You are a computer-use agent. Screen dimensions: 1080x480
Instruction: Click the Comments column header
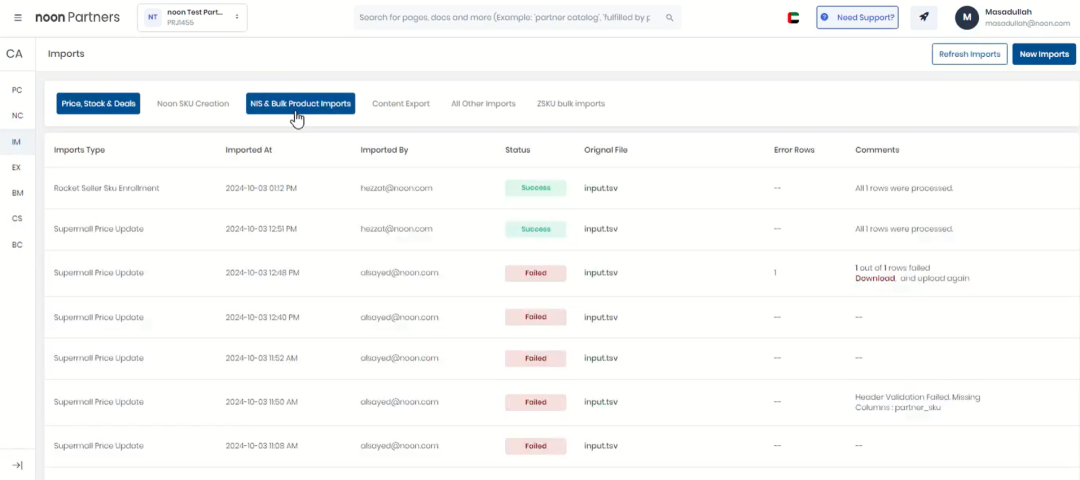tap(877, 150)
